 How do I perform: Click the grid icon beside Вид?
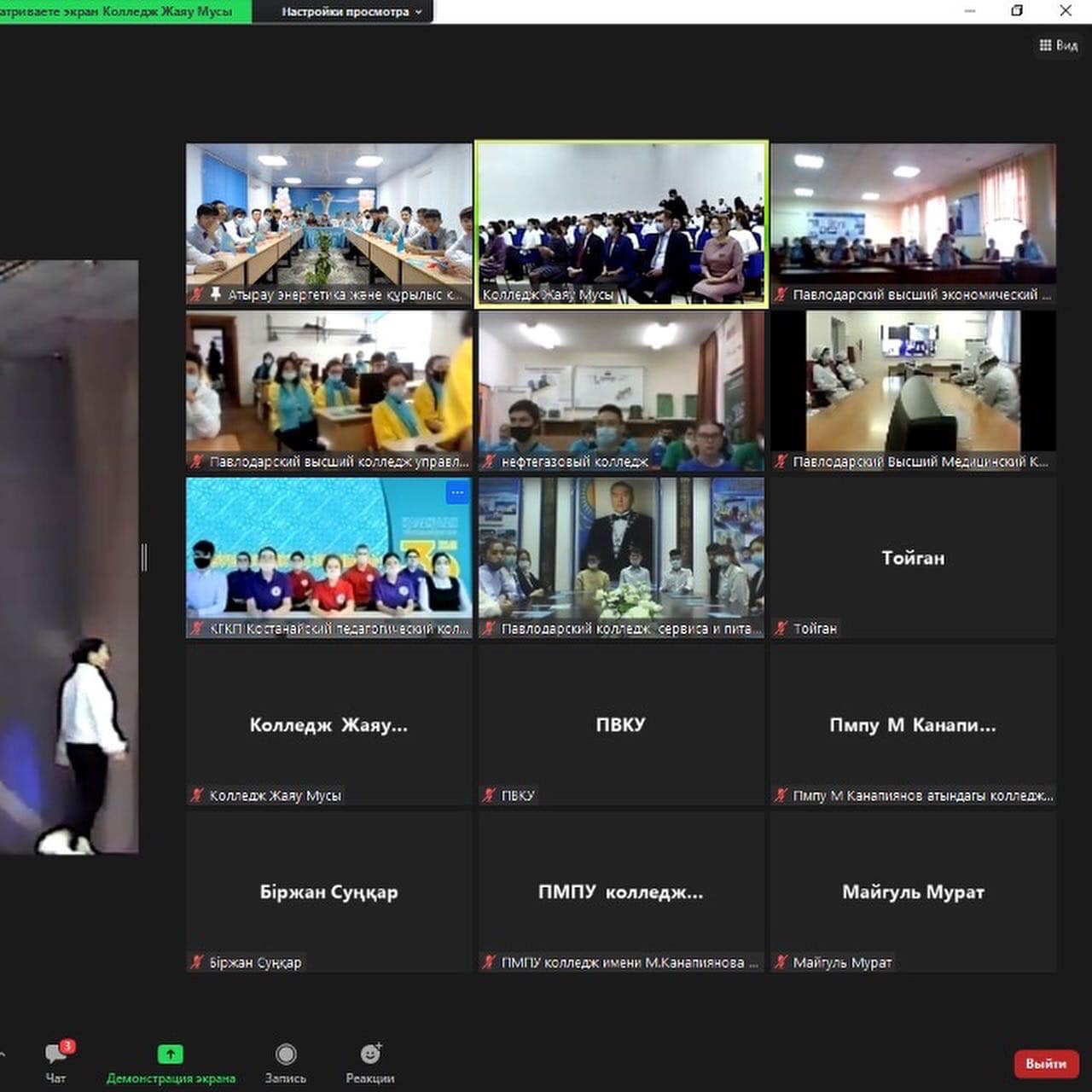point(1045,45)
